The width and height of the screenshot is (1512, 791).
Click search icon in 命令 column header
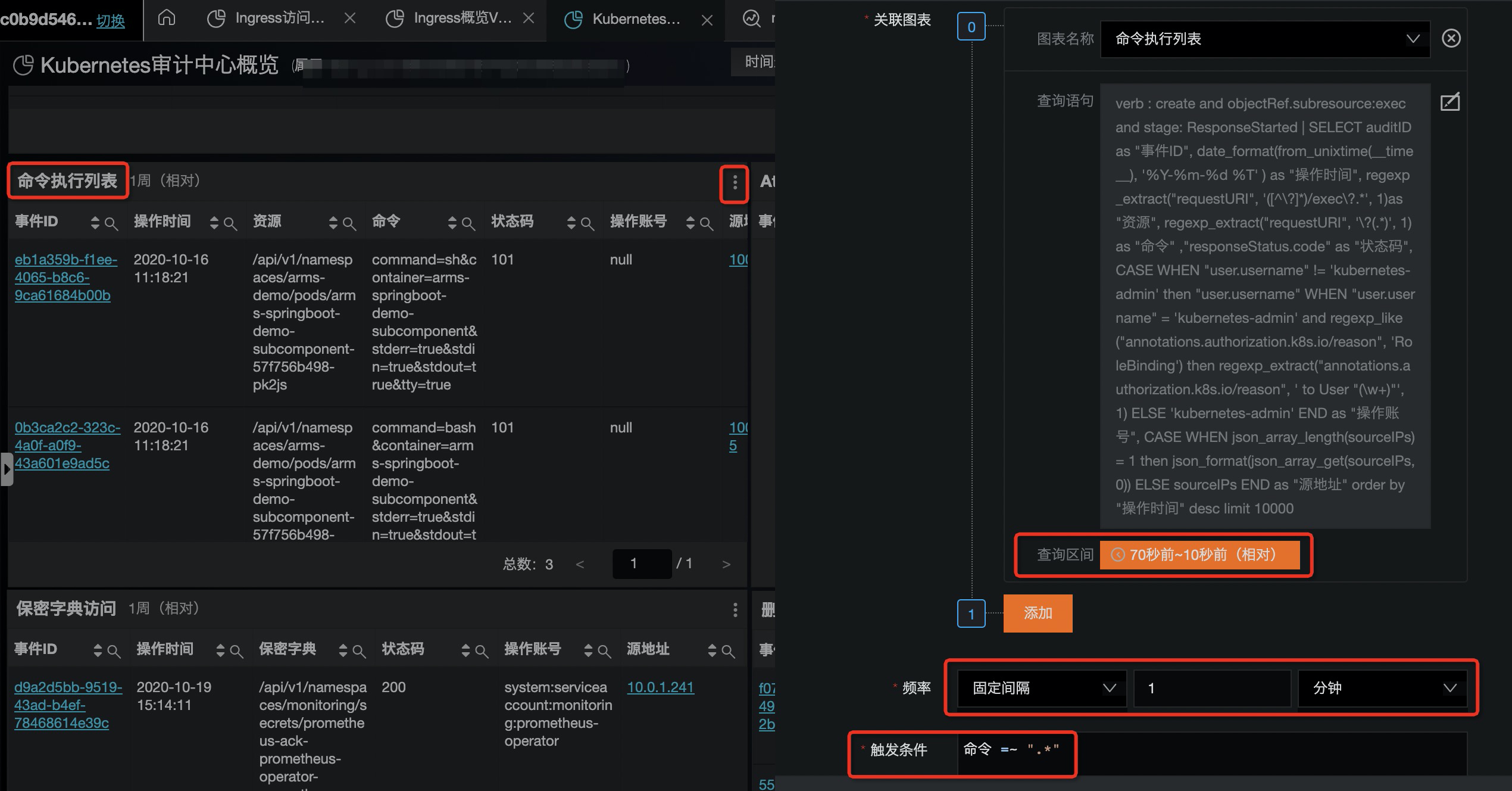click(468, 223)
